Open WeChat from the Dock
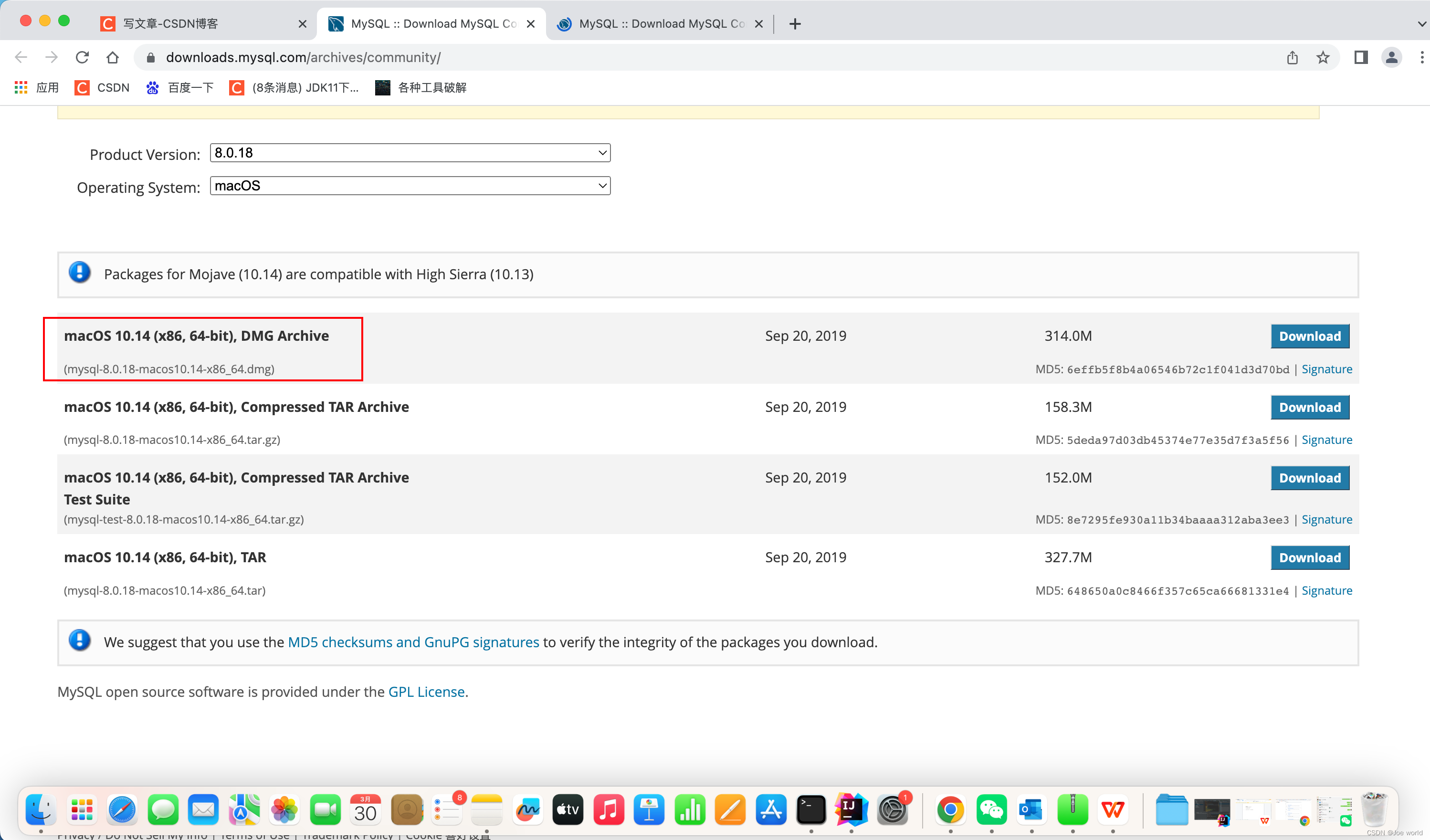This screenshot has height=840, width=1430. click(x=991, y=810)
